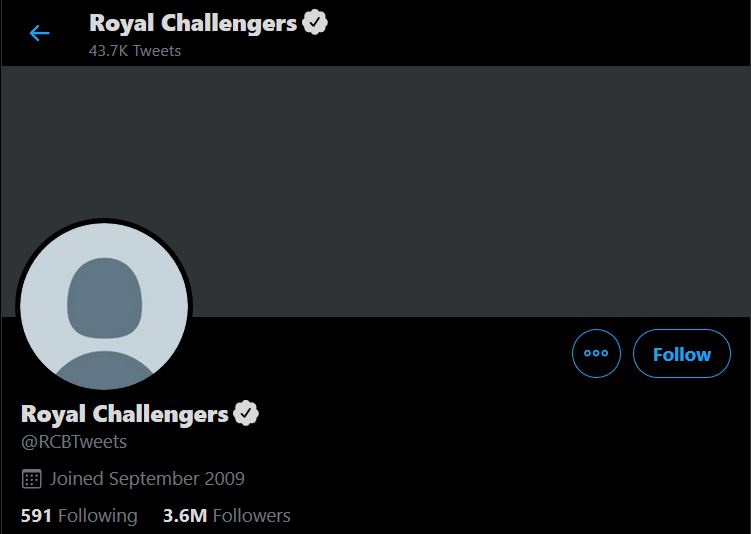This screenshot has height=534, width=751.
Task: Open the Following list link
Action: click(79, 516)
